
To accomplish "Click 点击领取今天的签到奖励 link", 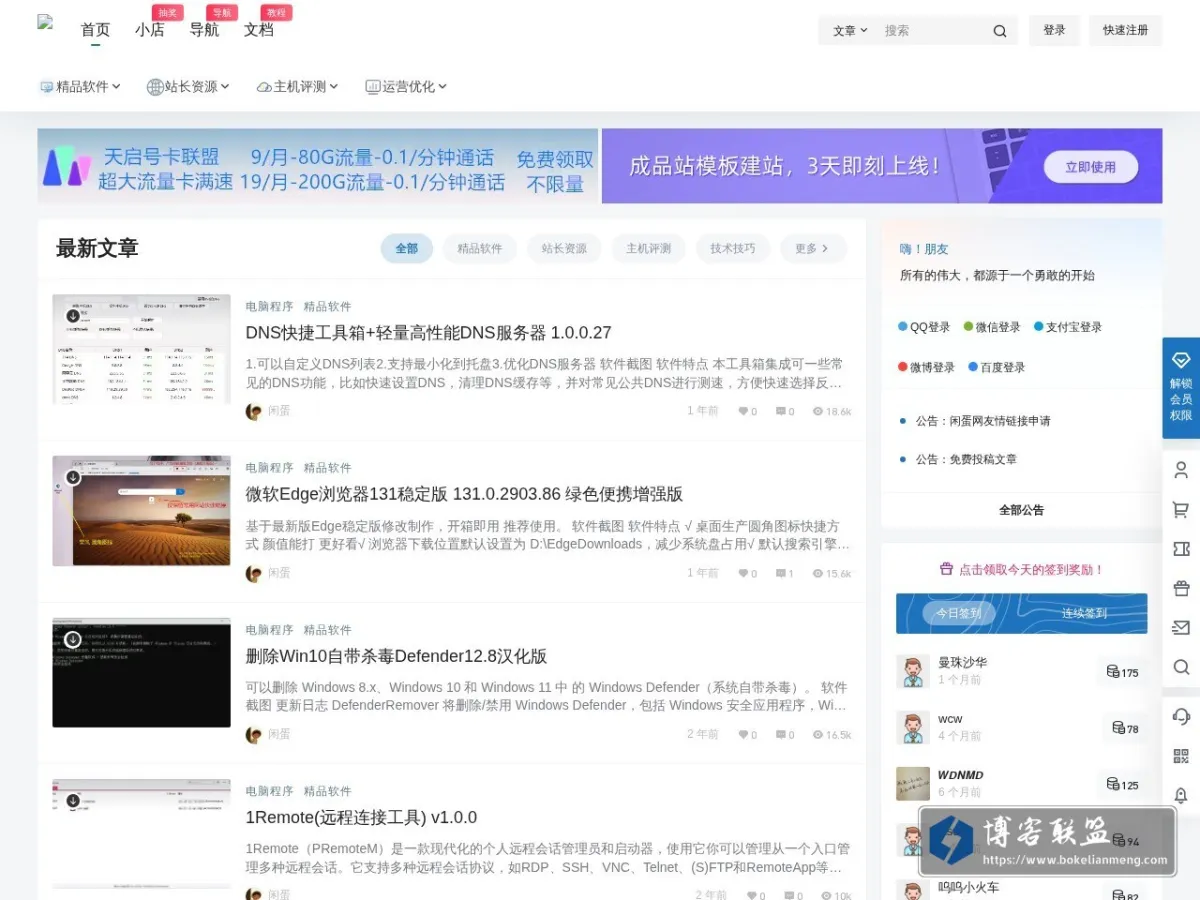I will click(1022, 570).
